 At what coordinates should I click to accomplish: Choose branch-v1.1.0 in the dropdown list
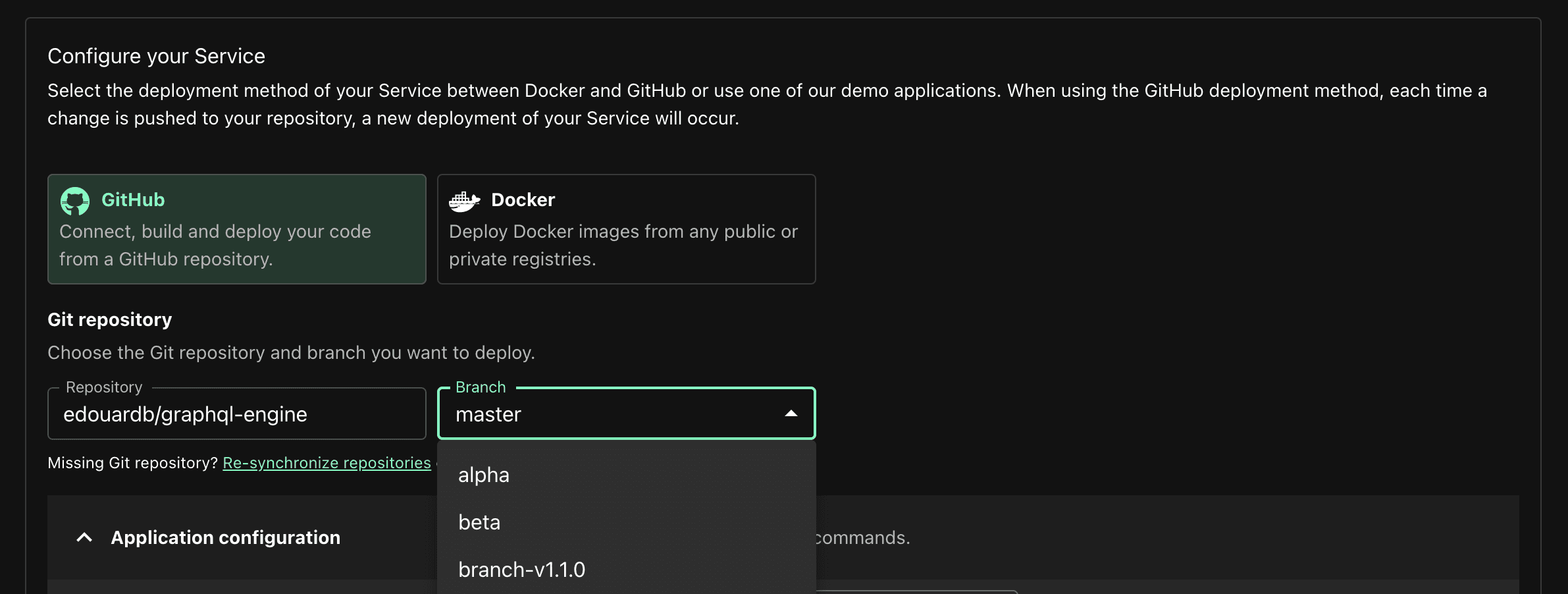(x=521, y=570)
